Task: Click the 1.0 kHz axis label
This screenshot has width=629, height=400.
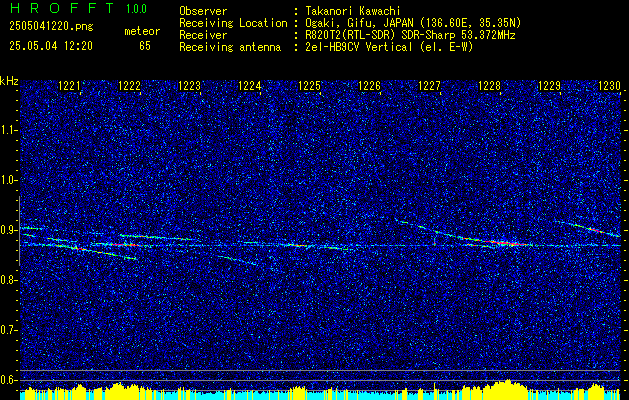Action: [x=8, y=181]
